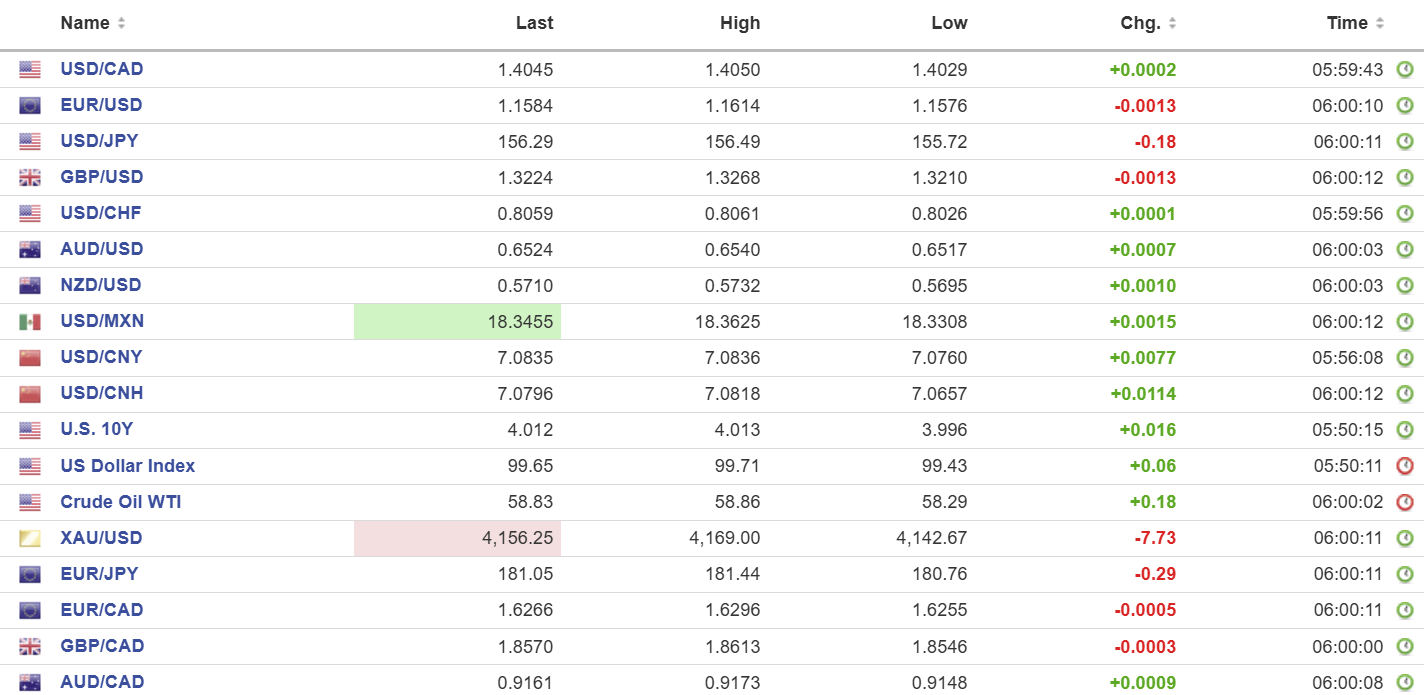Click the red clock icon for US Dollar Index
1424x695 pixels.
tap(1404, 466)
